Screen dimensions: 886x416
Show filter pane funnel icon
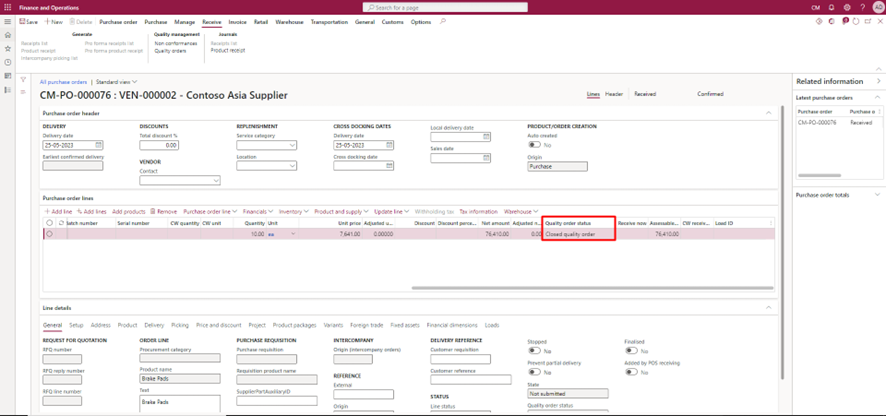pos(23,80)
